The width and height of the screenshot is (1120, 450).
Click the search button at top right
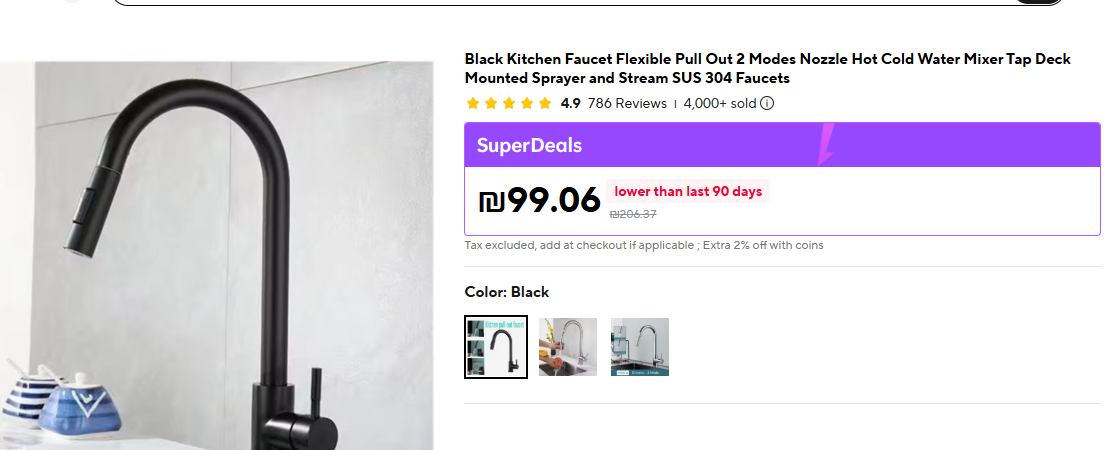click(x=1040, y=2)
